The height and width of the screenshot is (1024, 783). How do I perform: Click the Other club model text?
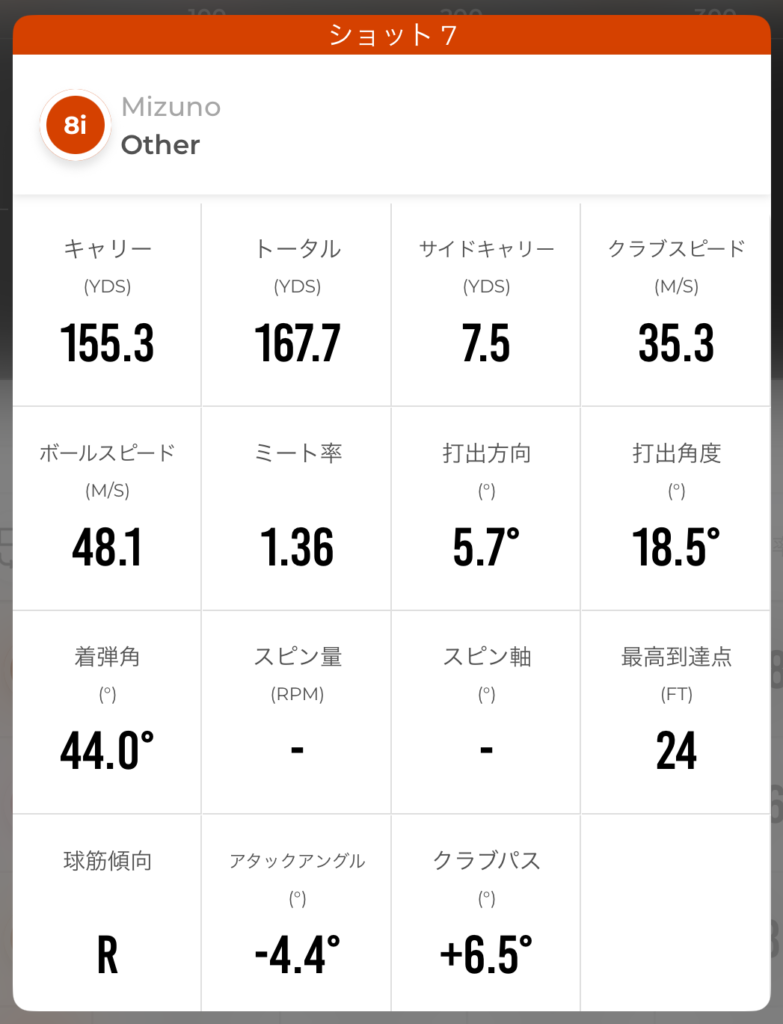160,145
